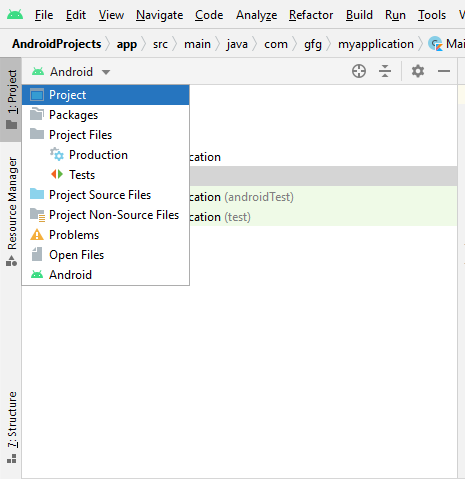Click the Android Studio logo icon

tap(15, 15)
